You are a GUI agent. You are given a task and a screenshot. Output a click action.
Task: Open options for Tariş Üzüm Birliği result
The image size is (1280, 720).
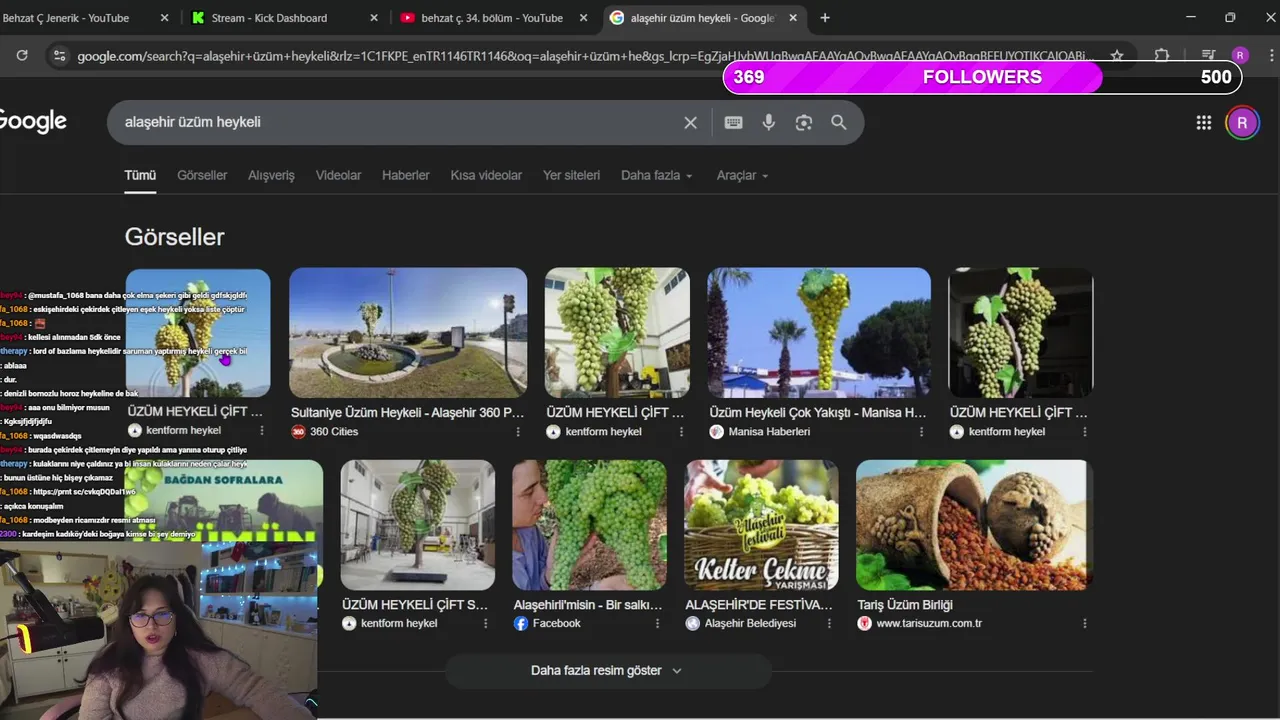(1085, 624)
